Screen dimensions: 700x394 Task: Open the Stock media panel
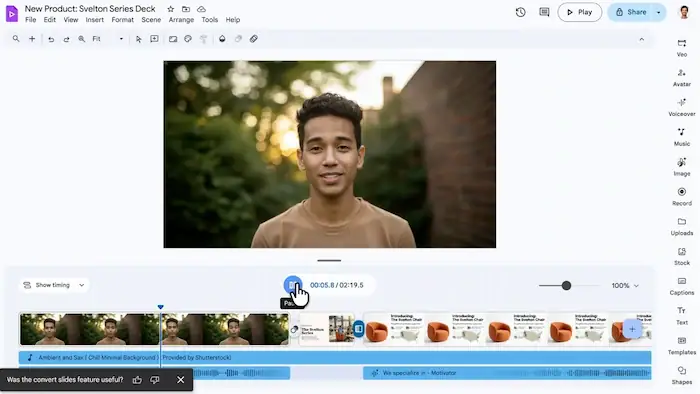[x=682, y=257]
